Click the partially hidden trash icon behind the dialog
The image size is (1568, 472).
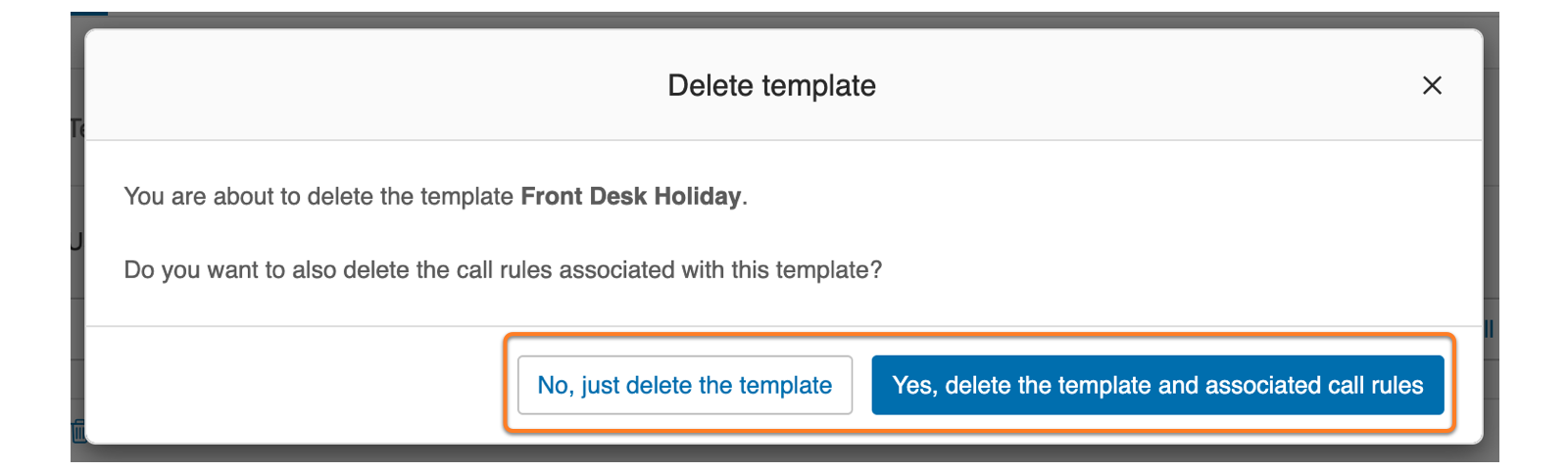[x=78, y=430]
